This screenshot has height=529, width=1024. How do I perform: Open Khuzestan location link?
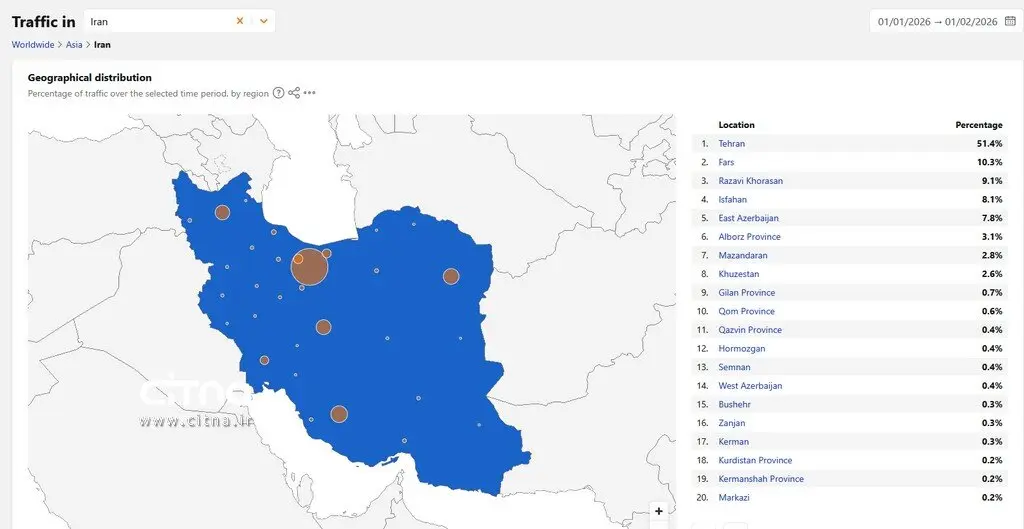(x=739, y=274)
